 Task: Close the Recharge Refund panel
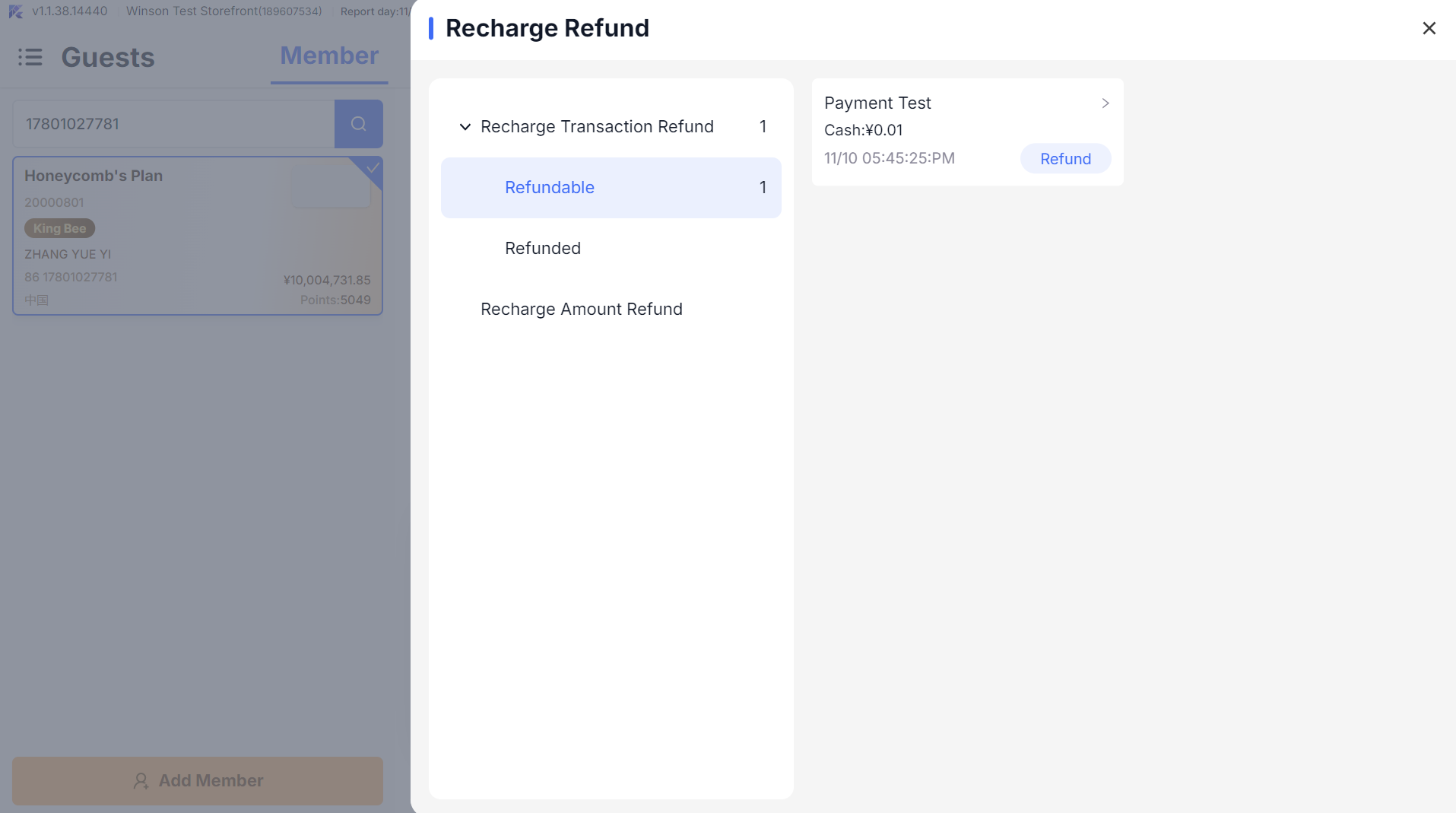(1429, 28)
